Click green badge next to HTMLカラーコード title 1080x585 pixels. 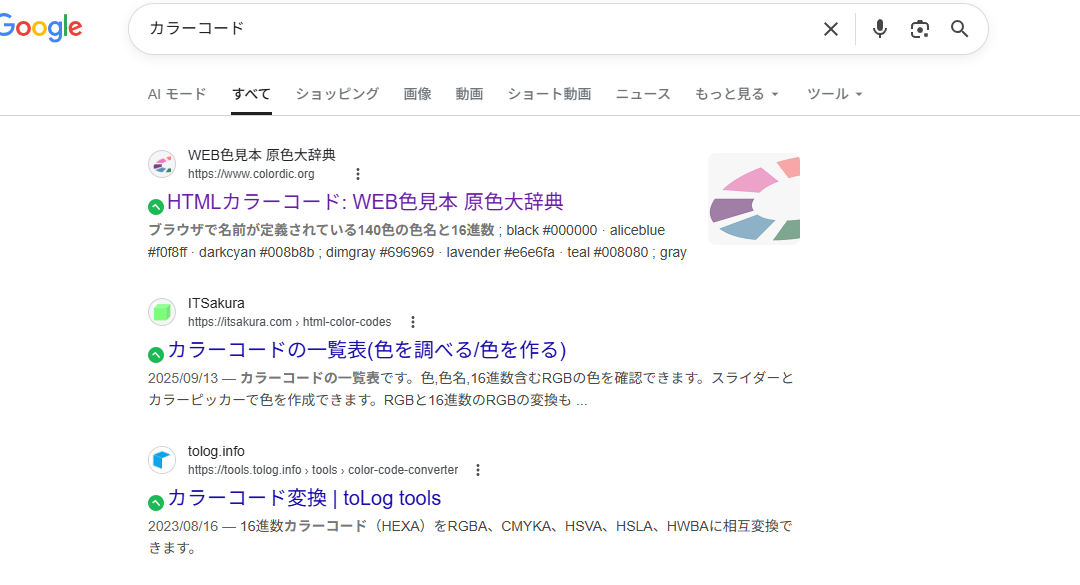[155, 206]
